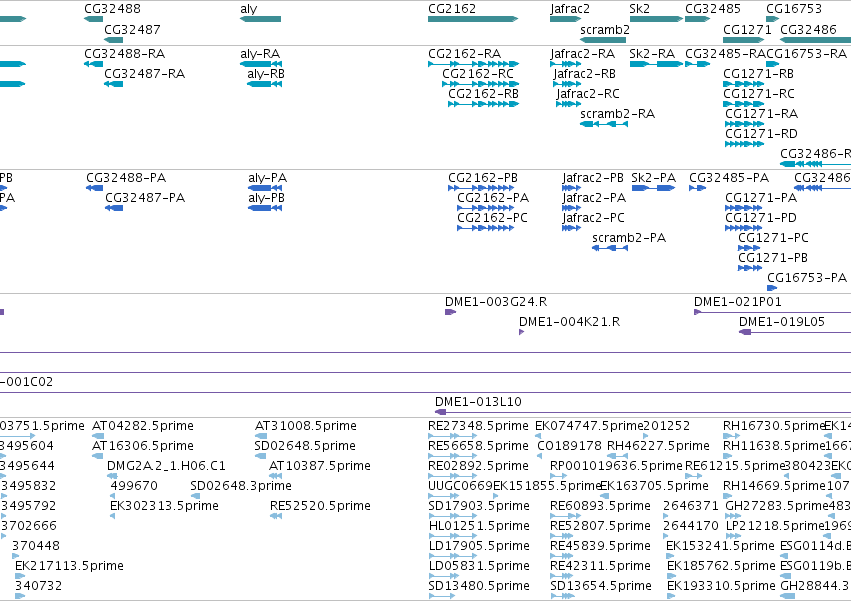
Task: Select the CG32488 gene glyph
Action: (x=93, y=19)
